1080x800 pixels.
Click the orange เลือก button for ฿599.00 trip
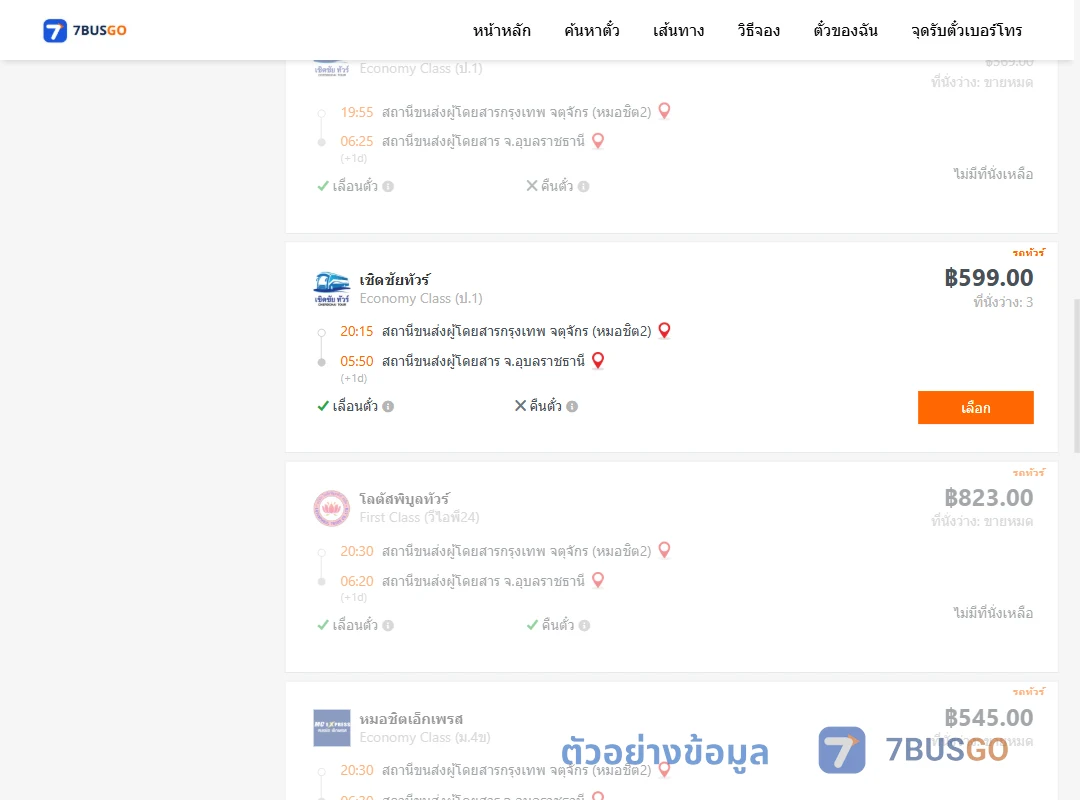pos(975,407)
